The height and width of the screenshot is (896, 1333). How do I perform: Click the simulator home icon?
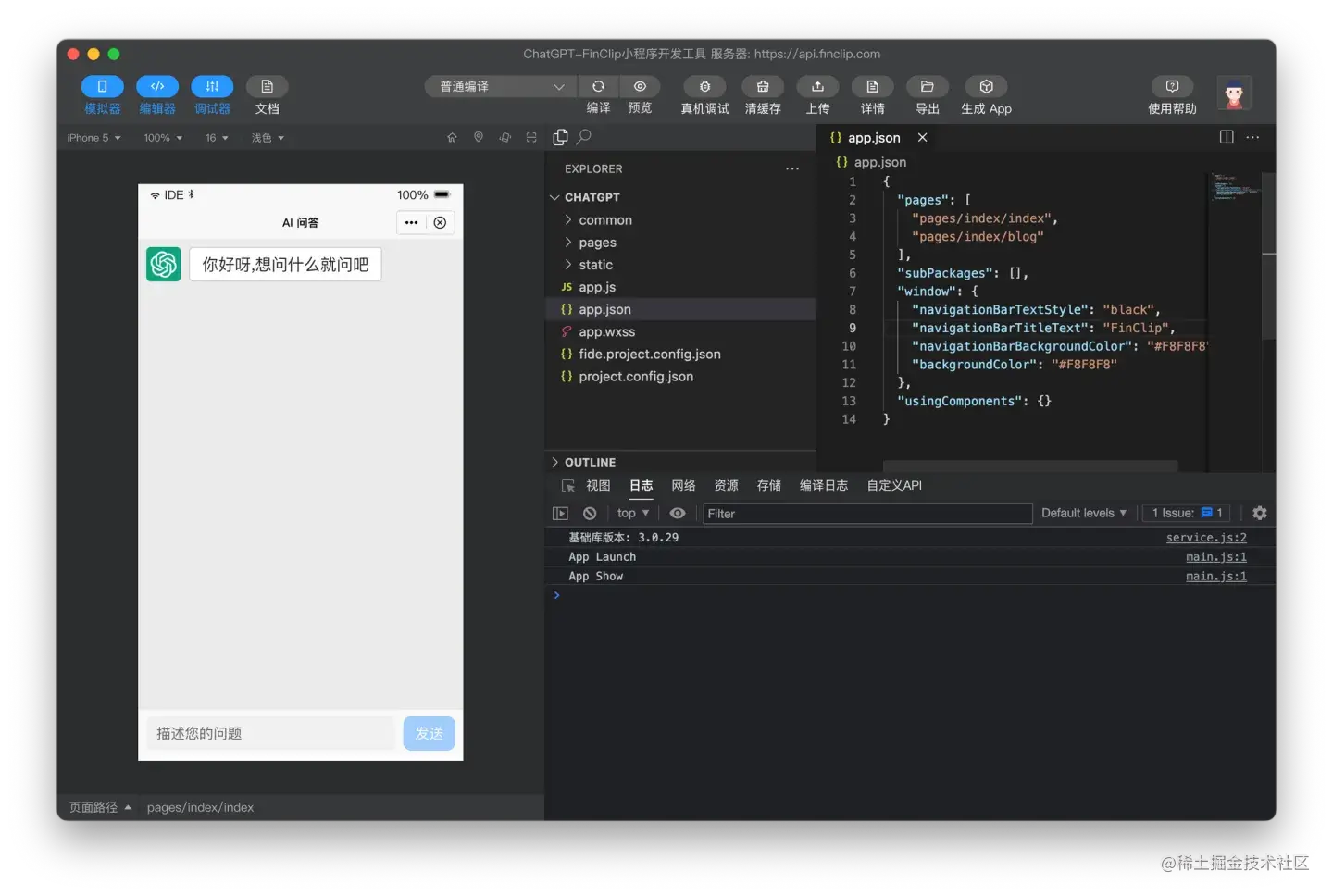click(x=452, y=137)
